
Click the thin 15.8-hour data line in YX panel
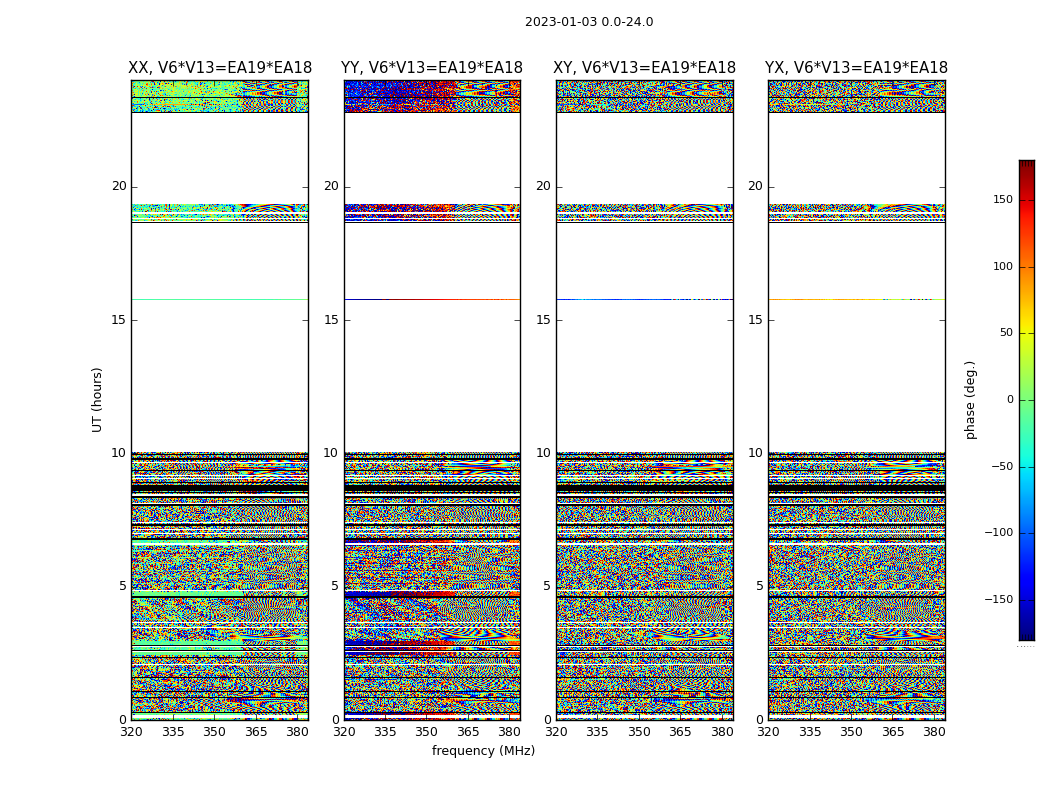(856, 299)
